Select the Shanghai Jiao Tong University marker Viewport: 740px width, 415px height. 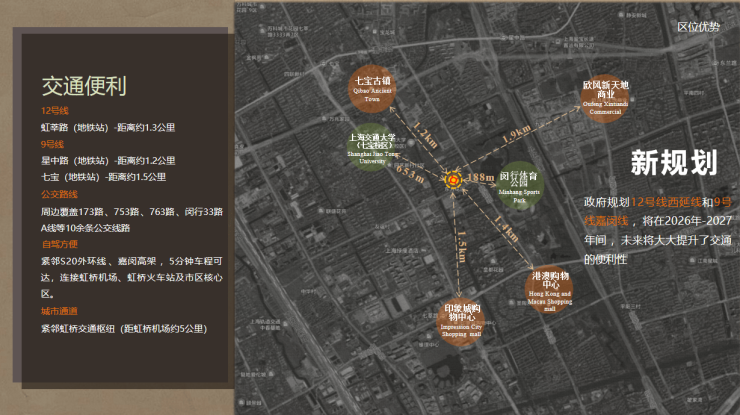click(372, 150)
